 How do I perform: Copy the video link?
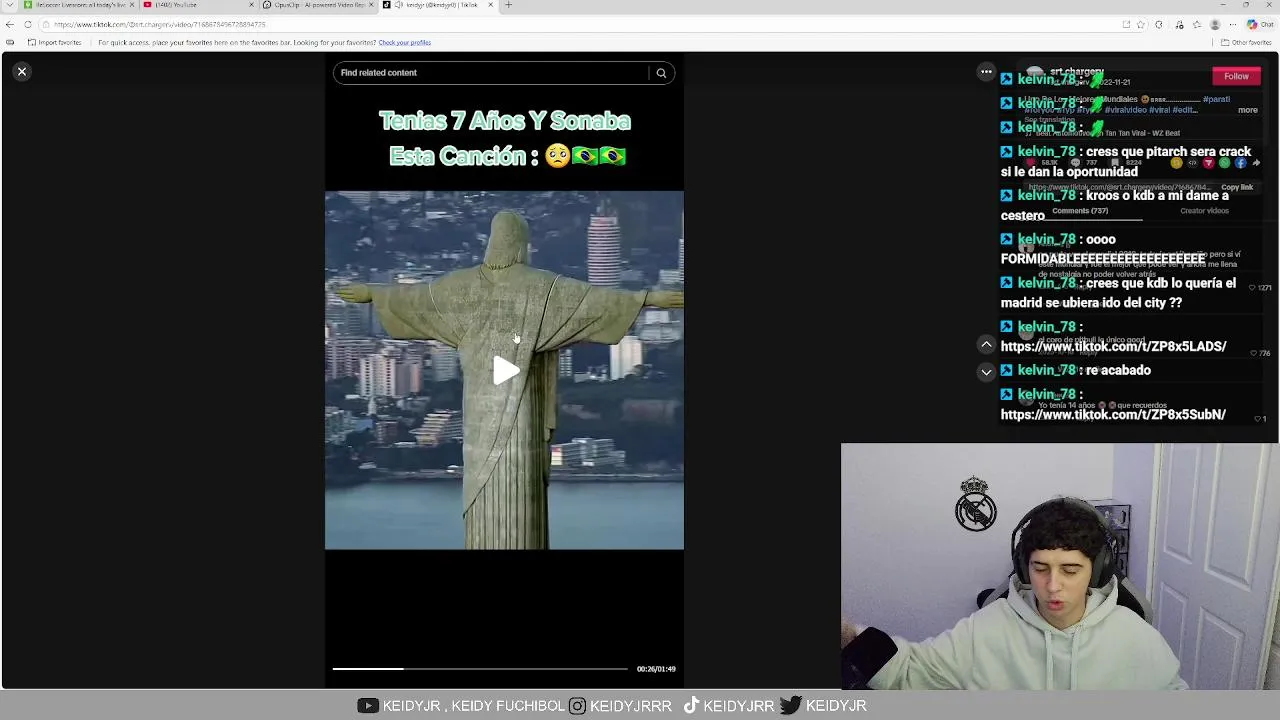tap(1236, 187)
